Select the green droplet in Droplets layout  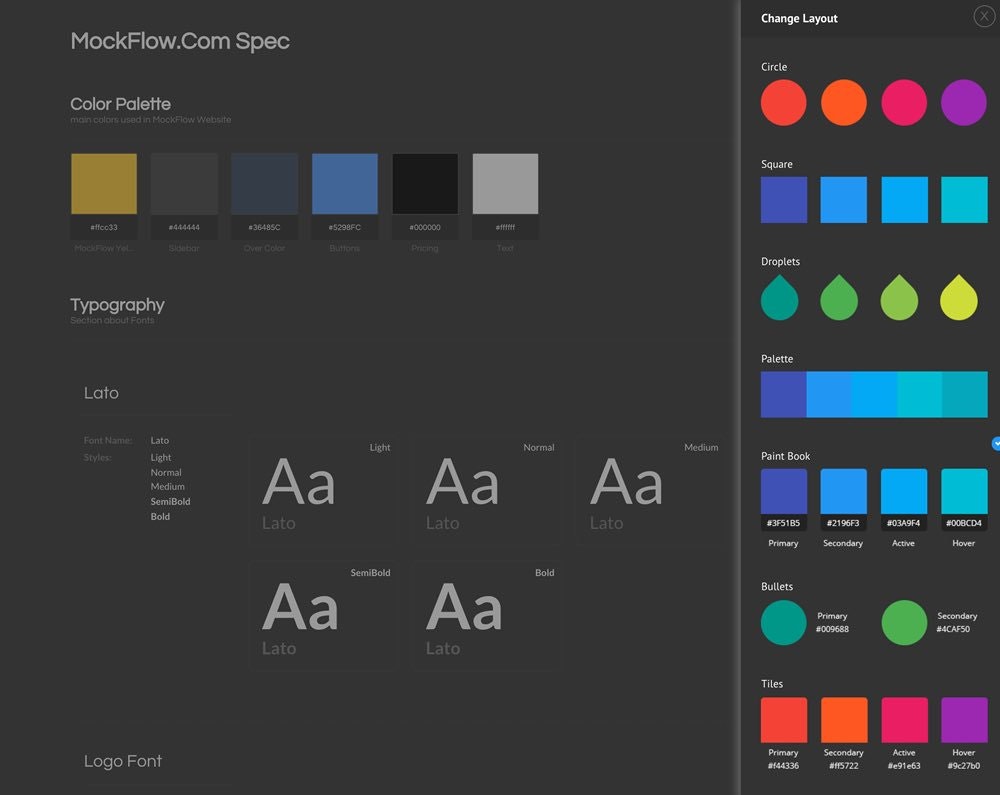[x=839, y=297]
